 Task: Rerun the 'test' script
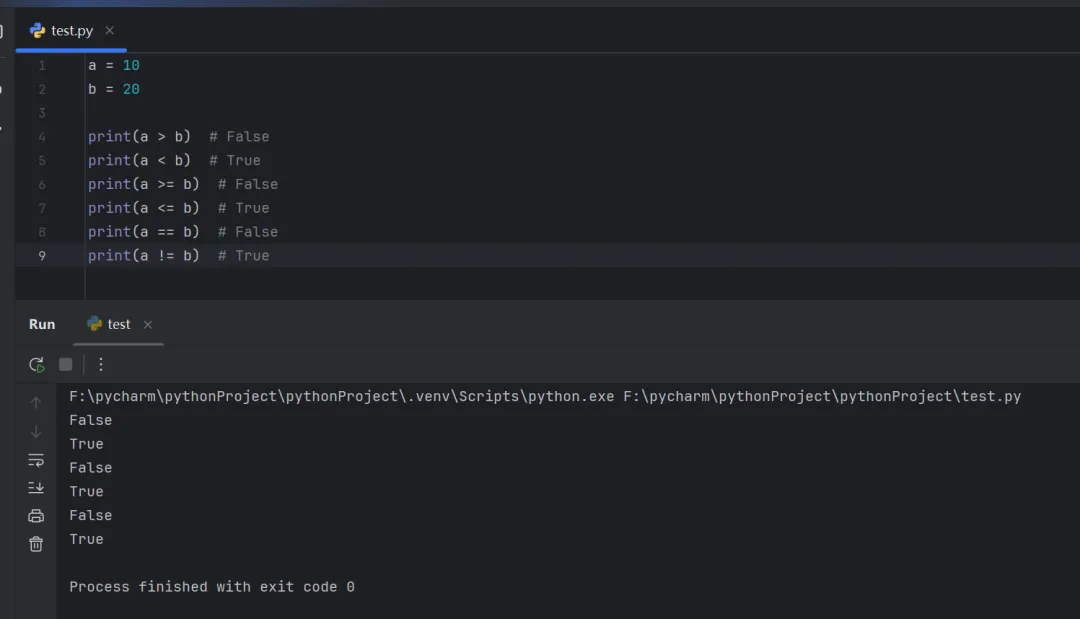pyautogui.click(x=37, y=365)
